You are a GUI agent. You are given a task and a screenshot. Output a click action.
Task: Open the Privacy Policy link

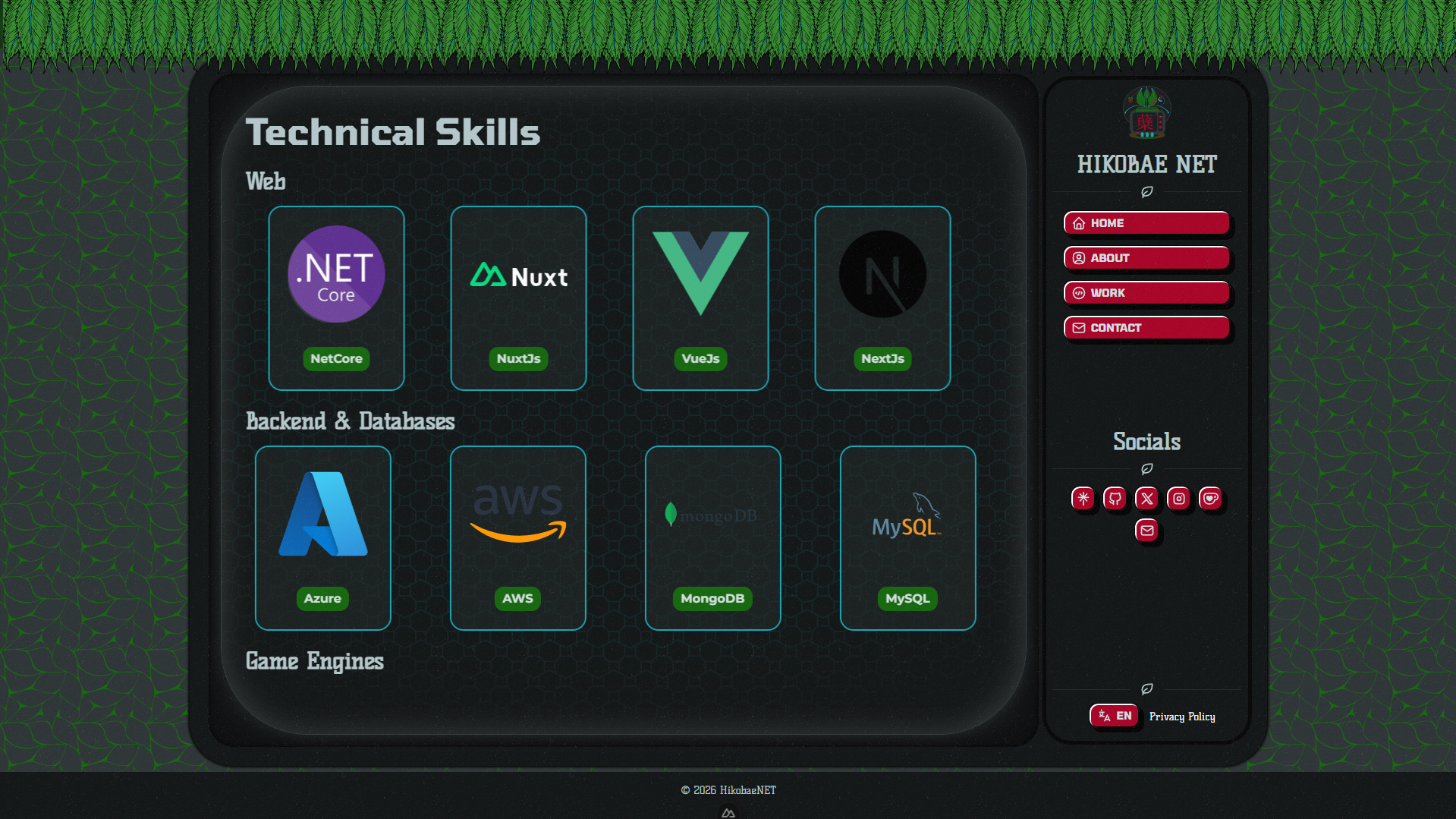point(1181,717)
